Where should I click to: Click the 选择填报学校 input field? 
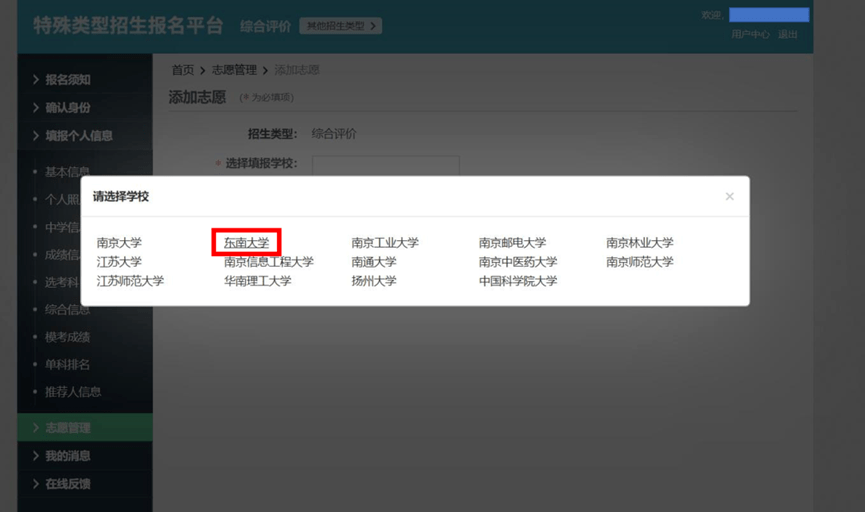(x=386, y=166)
